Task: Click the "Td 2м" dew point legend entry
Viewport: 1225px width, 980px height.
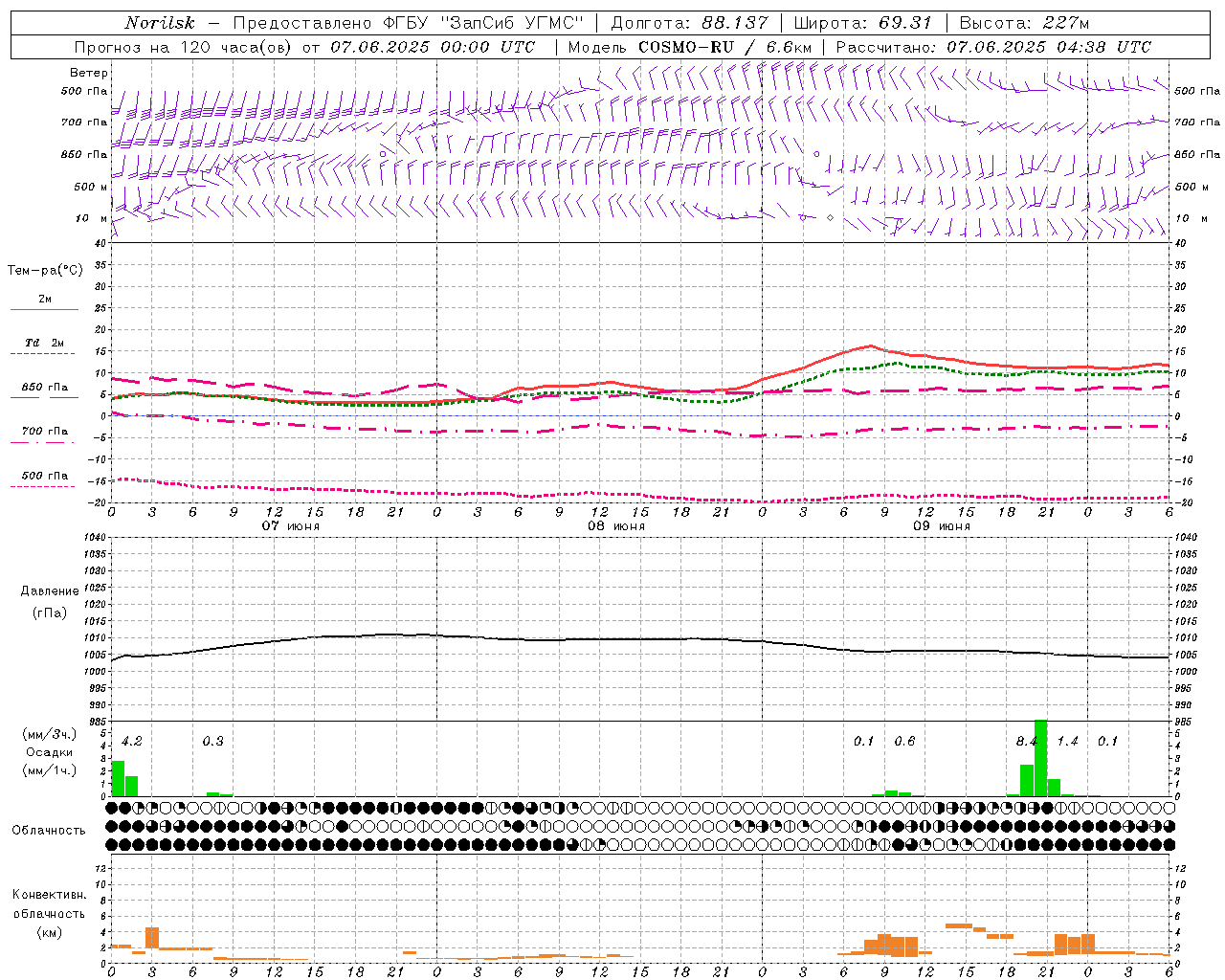Action: coord(44,346)
